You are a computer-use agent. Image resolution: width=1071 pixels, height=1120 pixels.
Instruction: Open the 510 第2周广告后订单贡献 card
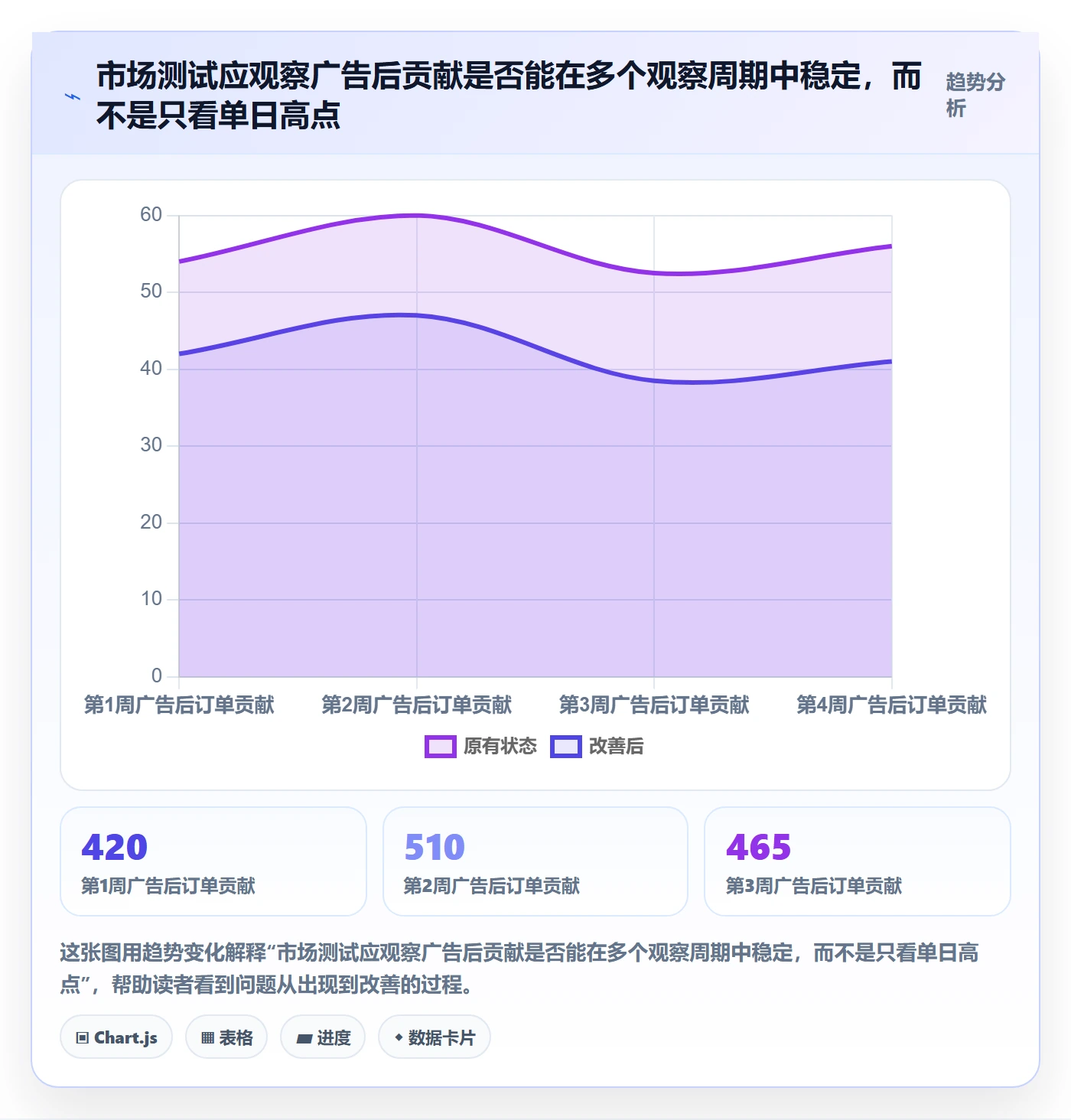click(535, 861)
